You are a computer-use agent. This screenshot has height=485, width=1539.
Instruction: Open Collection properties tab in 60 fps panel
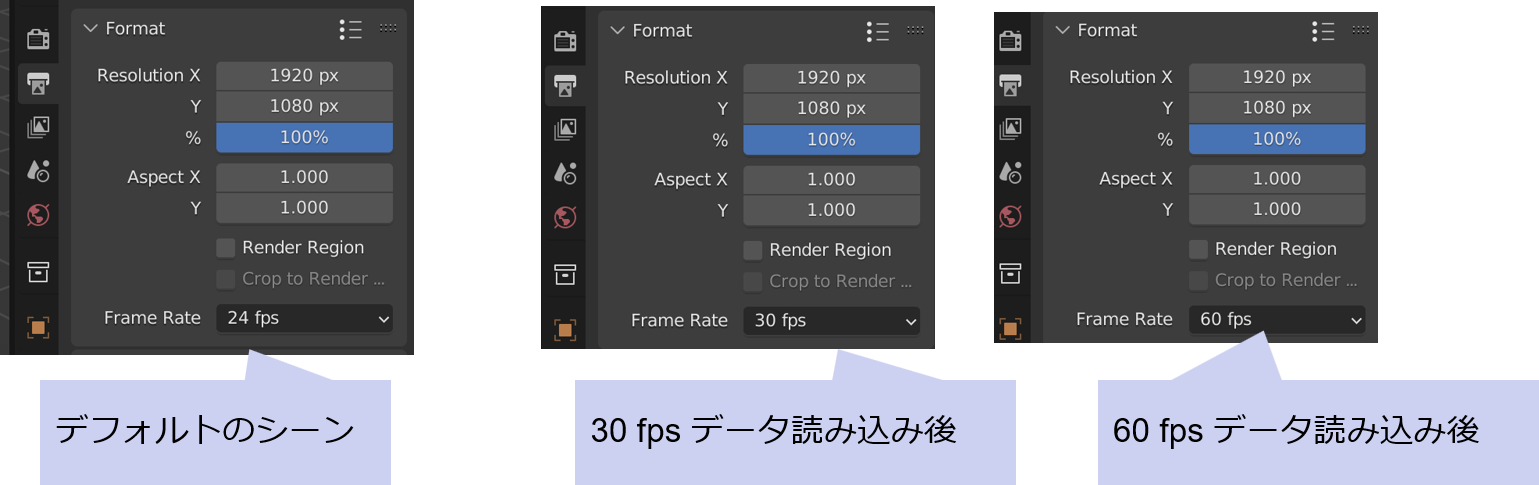pyautogui.click(x=1011, y=272)
